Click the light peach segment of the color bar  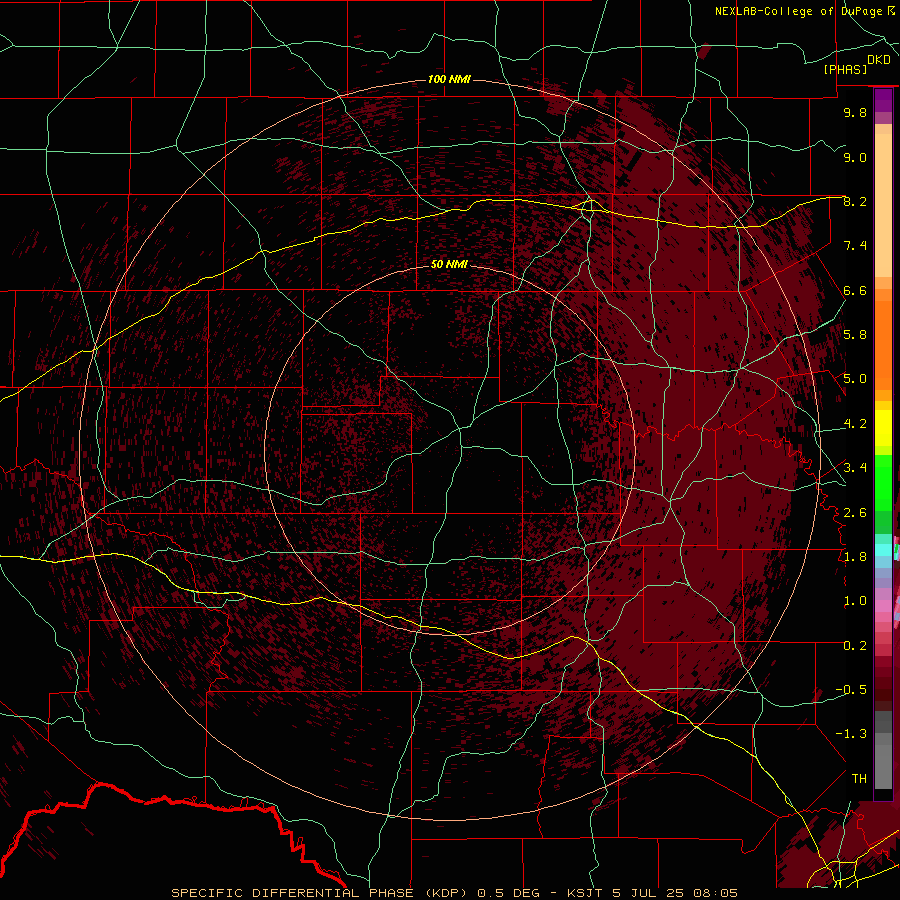(883, 205)
